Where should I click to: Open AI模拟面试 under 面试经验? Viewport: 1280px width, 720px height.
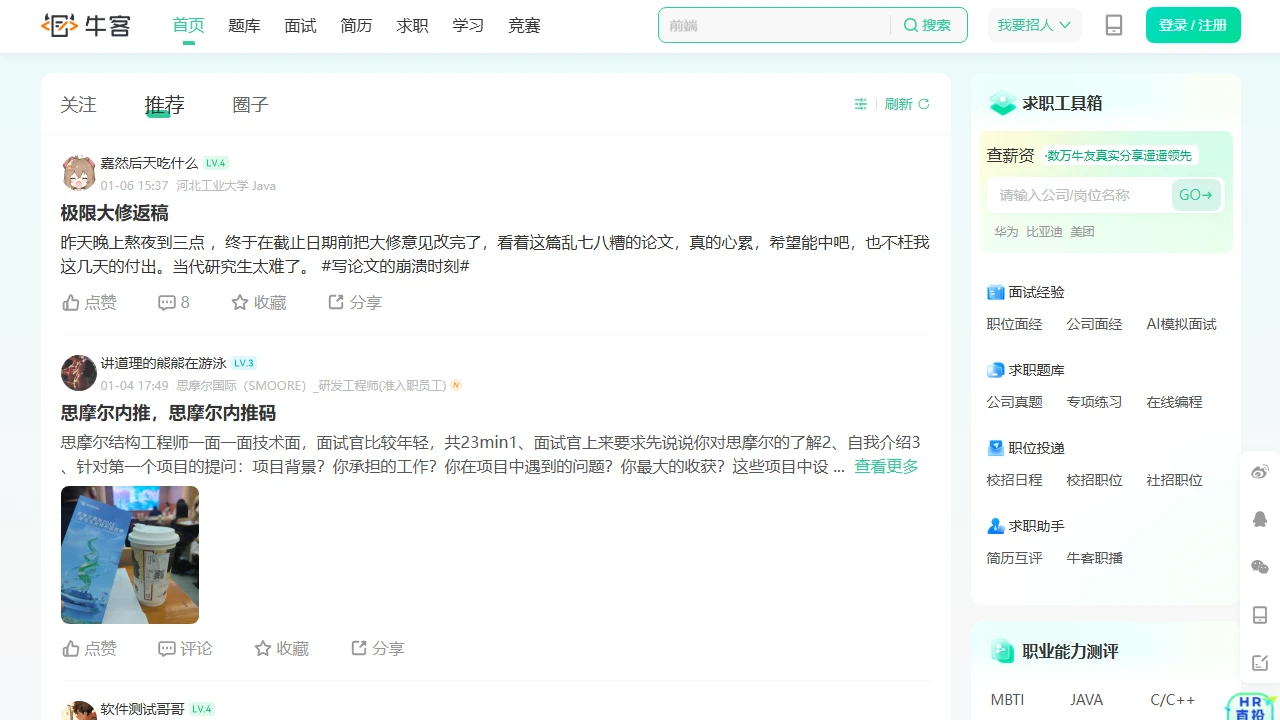pyautogui.click(x=1181, y=324)
